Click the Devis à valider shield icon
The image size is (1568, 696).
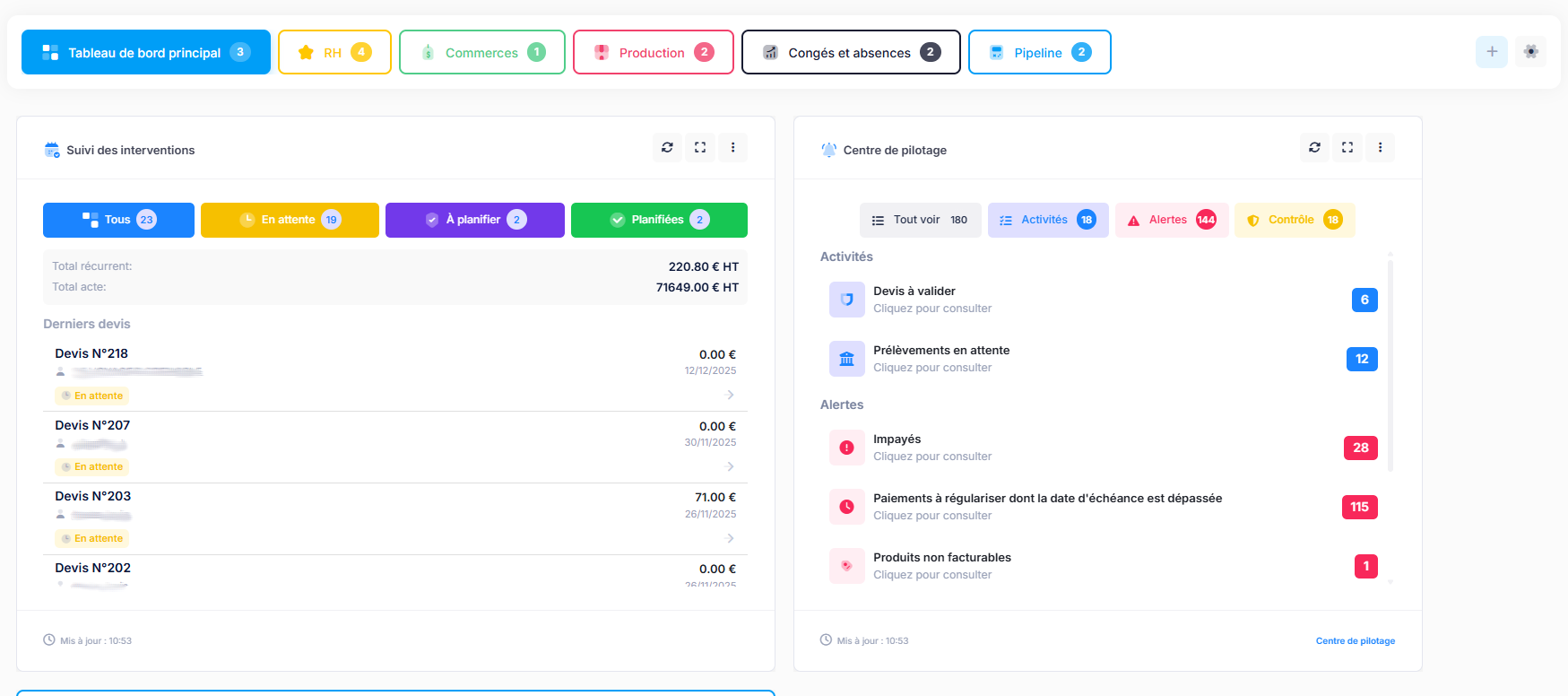[846, 300]
